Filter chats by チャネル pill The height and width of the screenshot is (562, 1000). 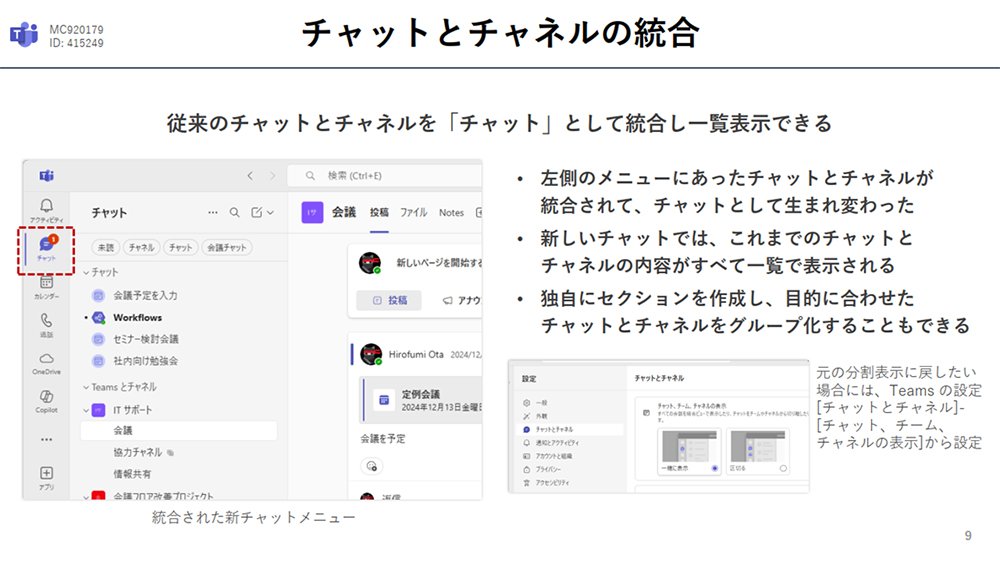click(x=142, y=248)
